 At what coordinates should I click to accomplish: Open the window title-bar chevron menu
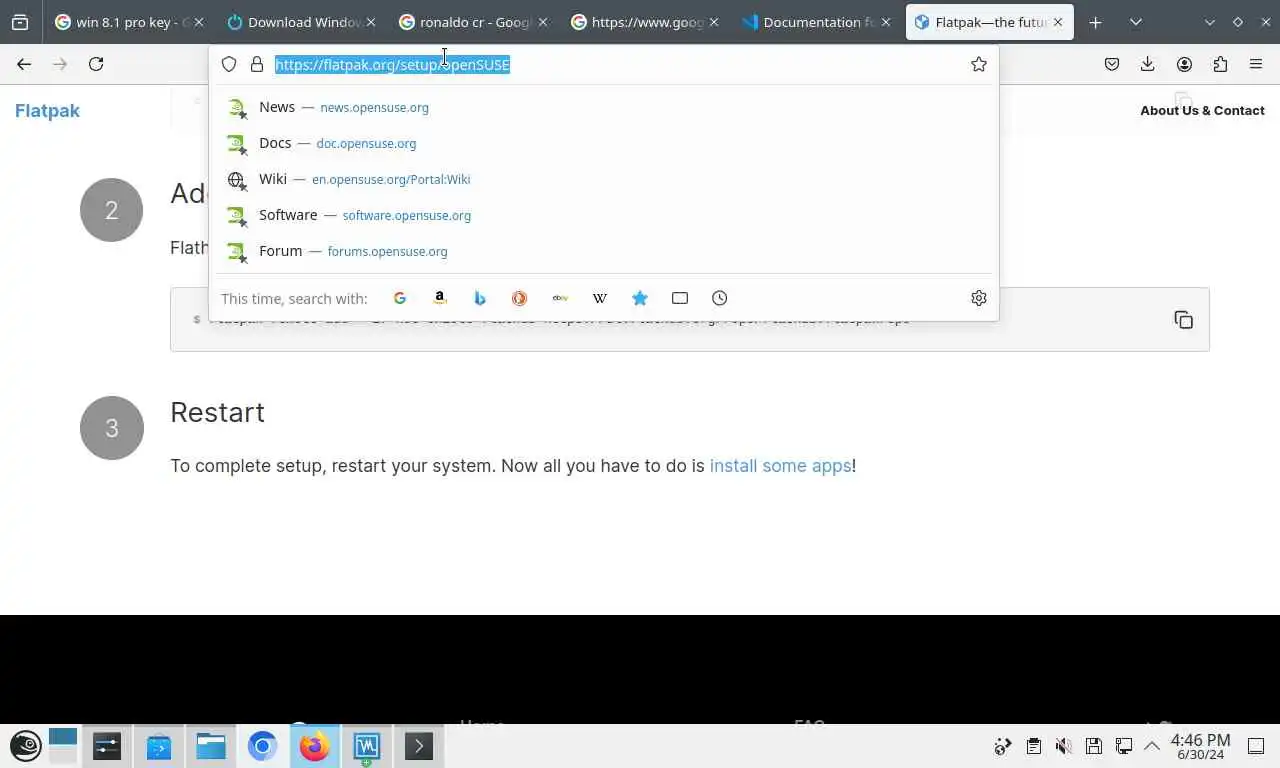coord(1210,22)
